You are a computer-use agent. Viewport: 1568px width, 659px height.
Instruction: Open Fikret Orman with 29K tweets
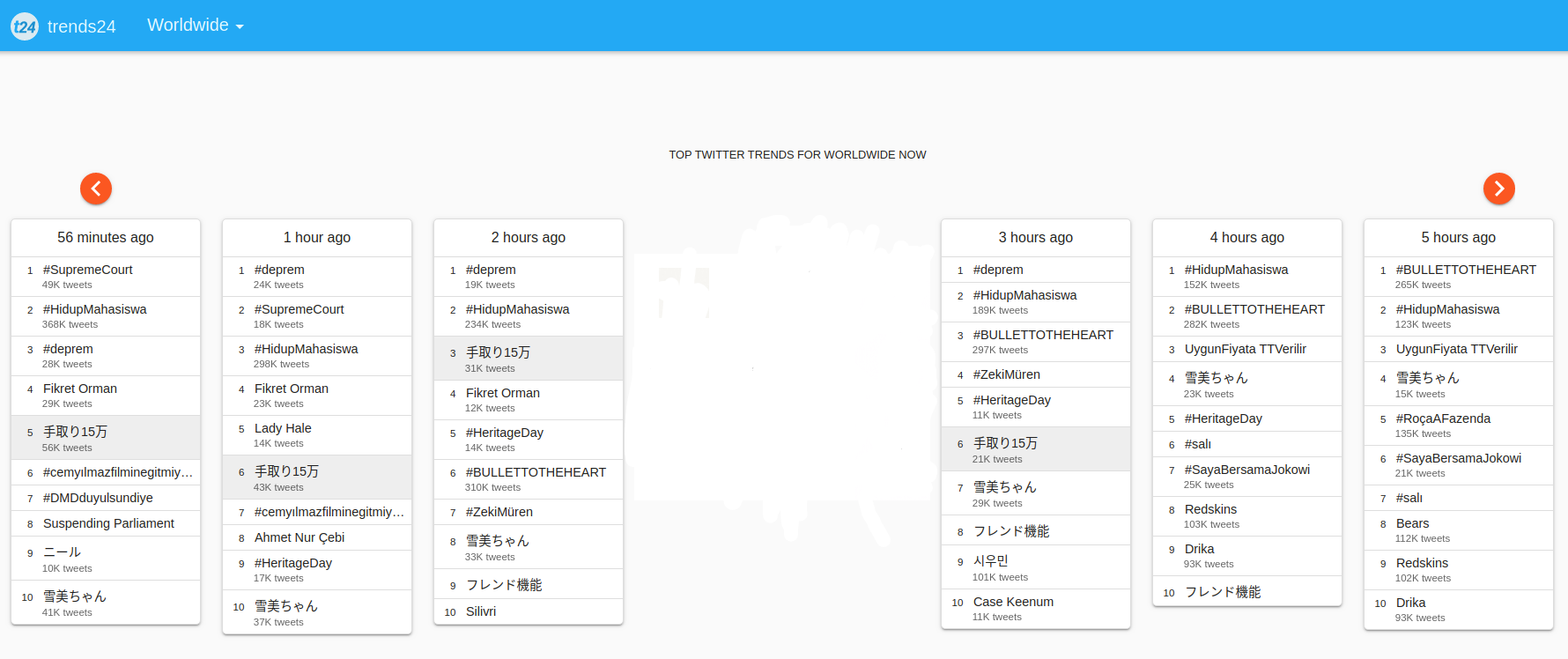[x=80, y=389]
